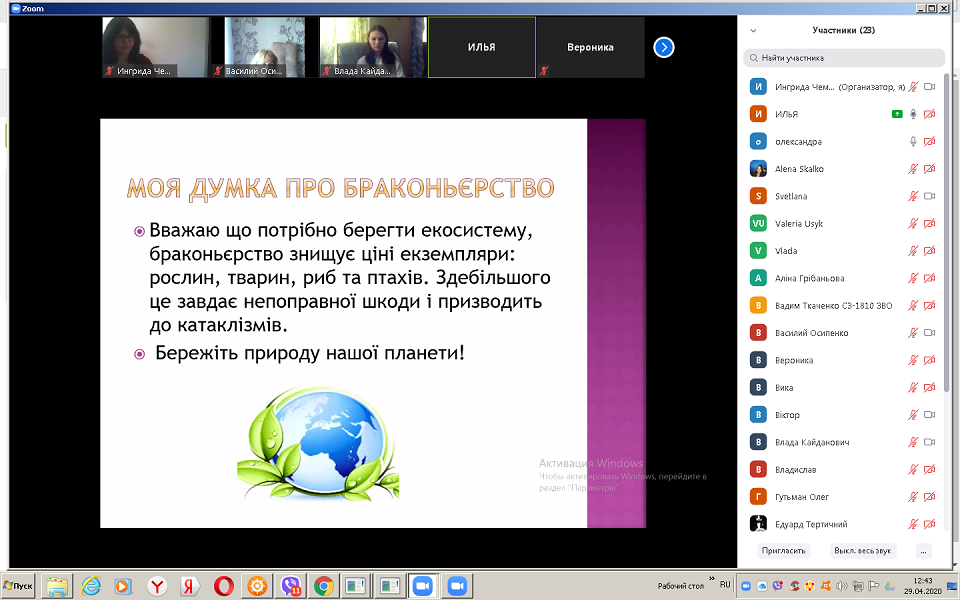Select Влада Кайданович's video thumbnail
The image size is (960, 600).
click(373, 47)
